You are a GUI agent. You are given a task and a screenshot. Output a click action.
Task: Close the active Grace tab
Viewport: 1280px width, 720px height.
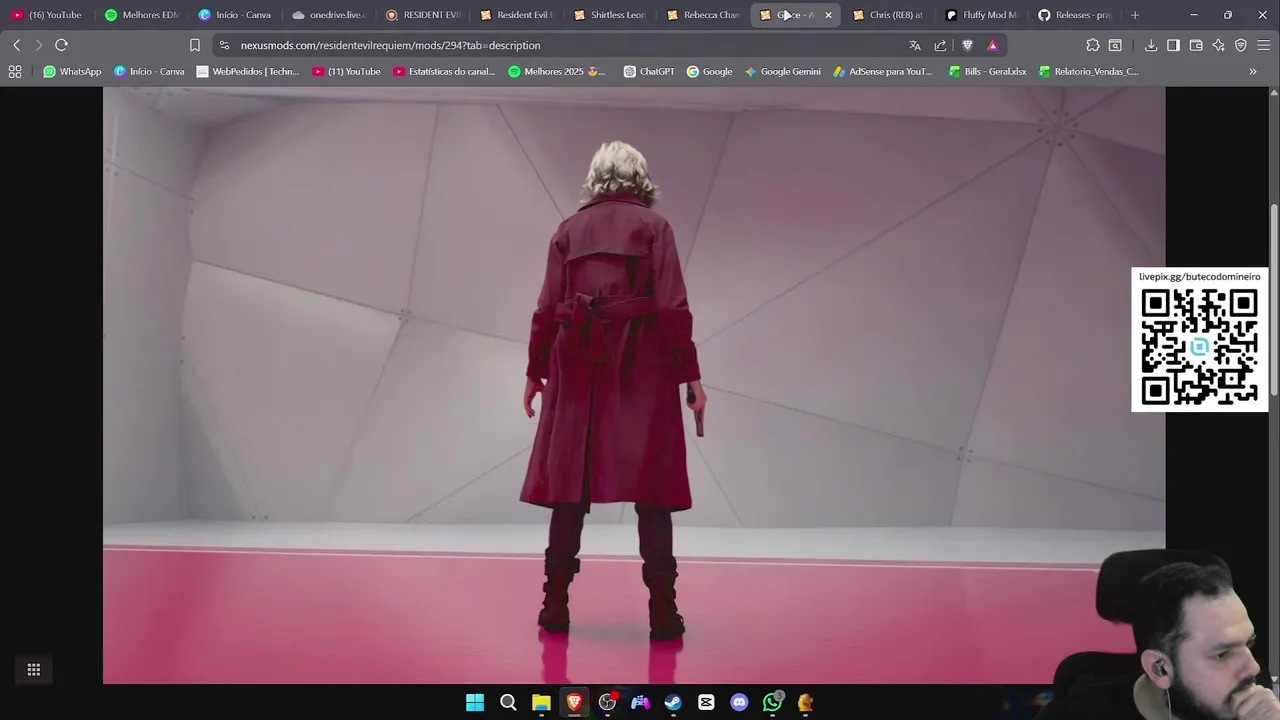[828, 15]
